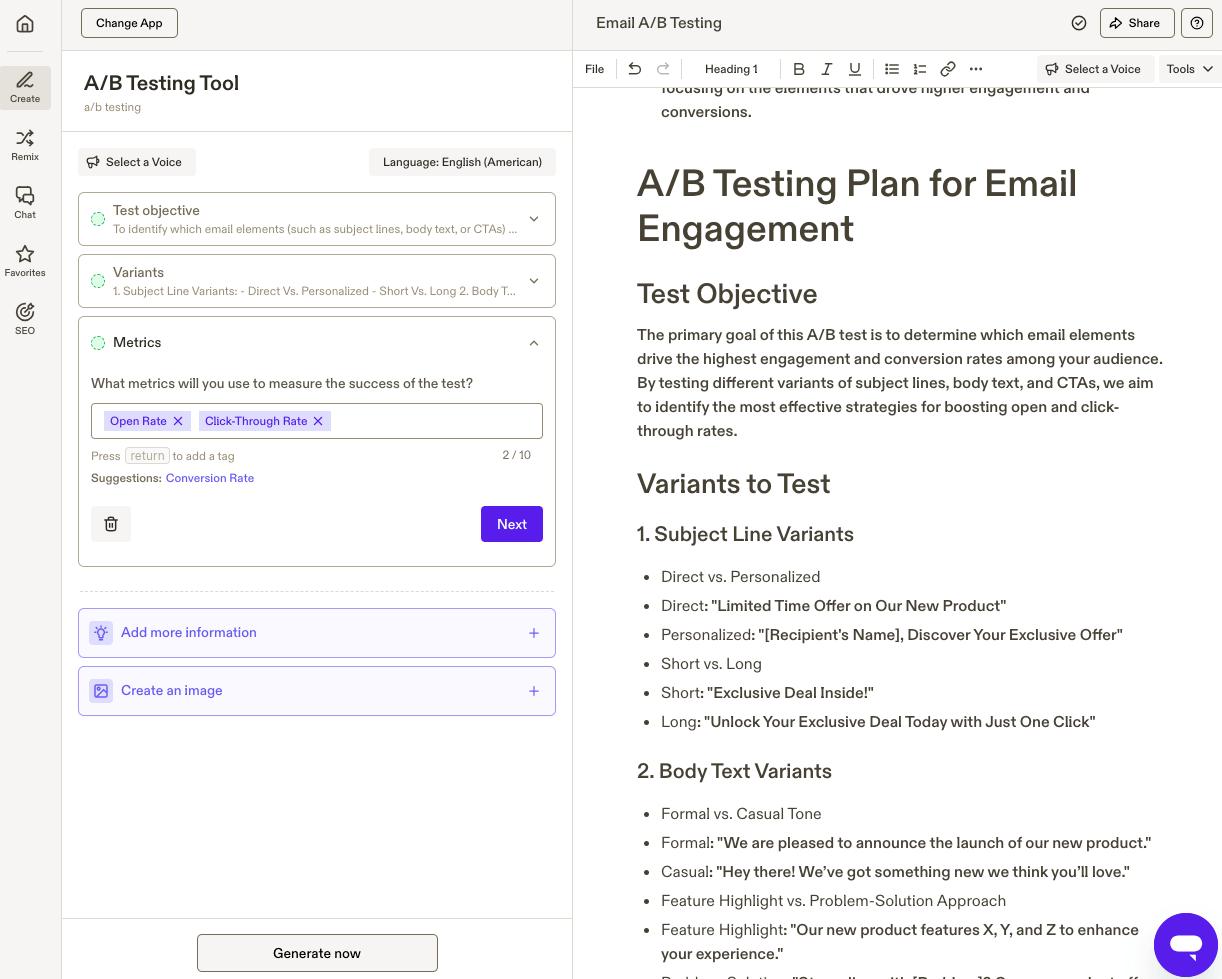Viewport: 1222px width, 979px height.
Task: Click the document saved checkmark icon
Action: pos(1078,23)
